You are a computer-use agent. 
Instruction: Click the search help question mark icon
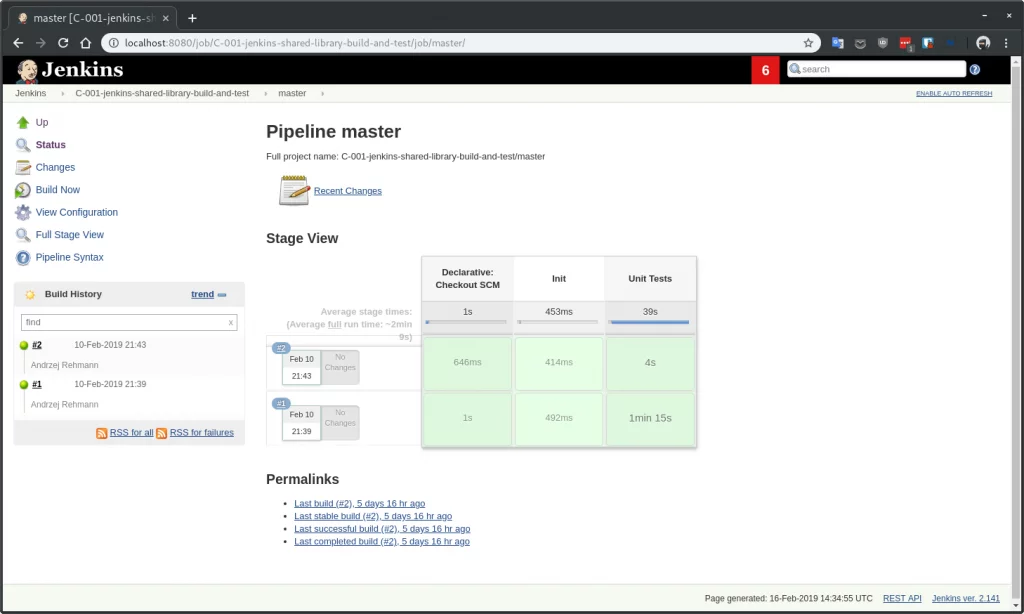tap(974, 69)
